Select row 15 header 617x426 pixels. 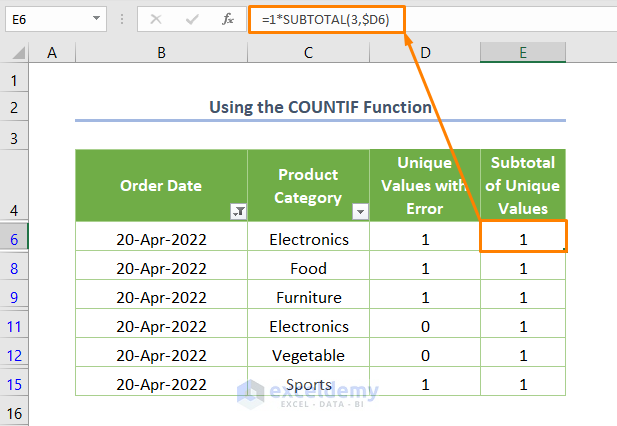[x=14, y=384]
